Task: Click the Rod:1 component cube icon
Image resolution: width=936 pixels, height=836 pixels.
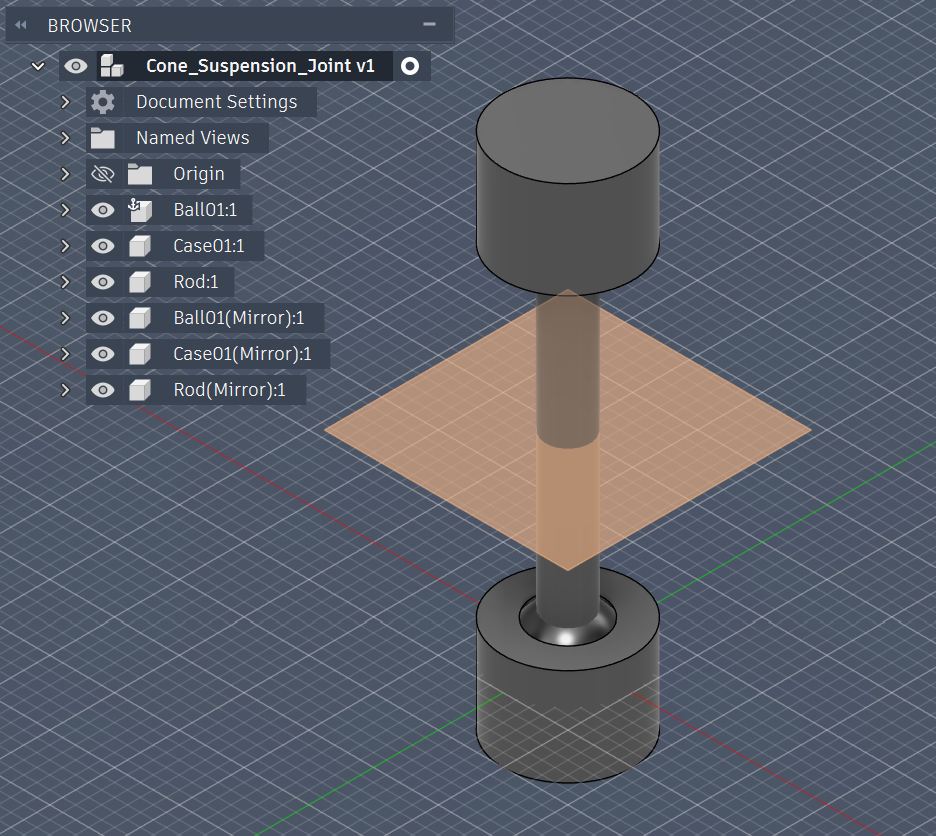Action: (x=138, y=281)
